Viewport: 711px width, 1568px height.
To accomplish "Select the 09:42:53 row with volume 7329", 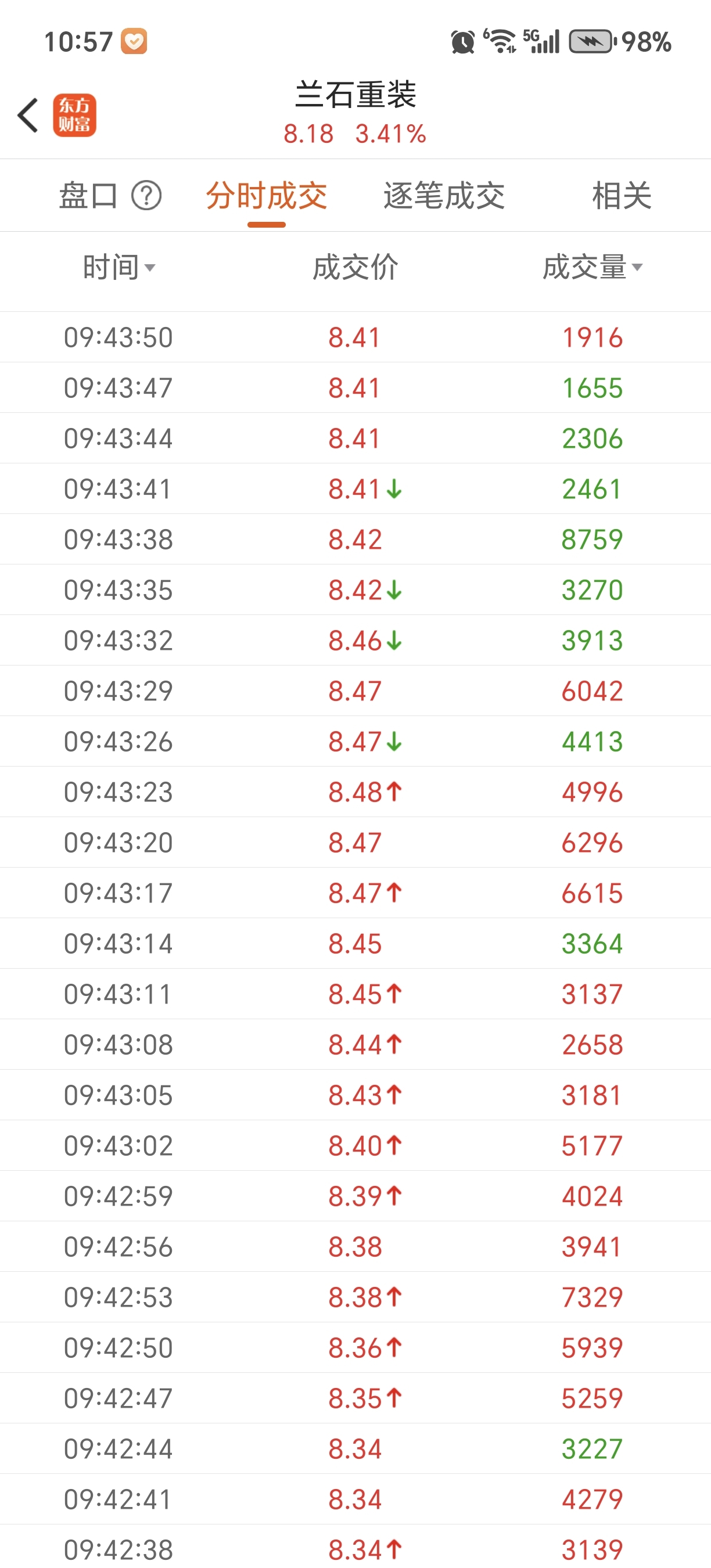I will click(x=355, y=1297).
